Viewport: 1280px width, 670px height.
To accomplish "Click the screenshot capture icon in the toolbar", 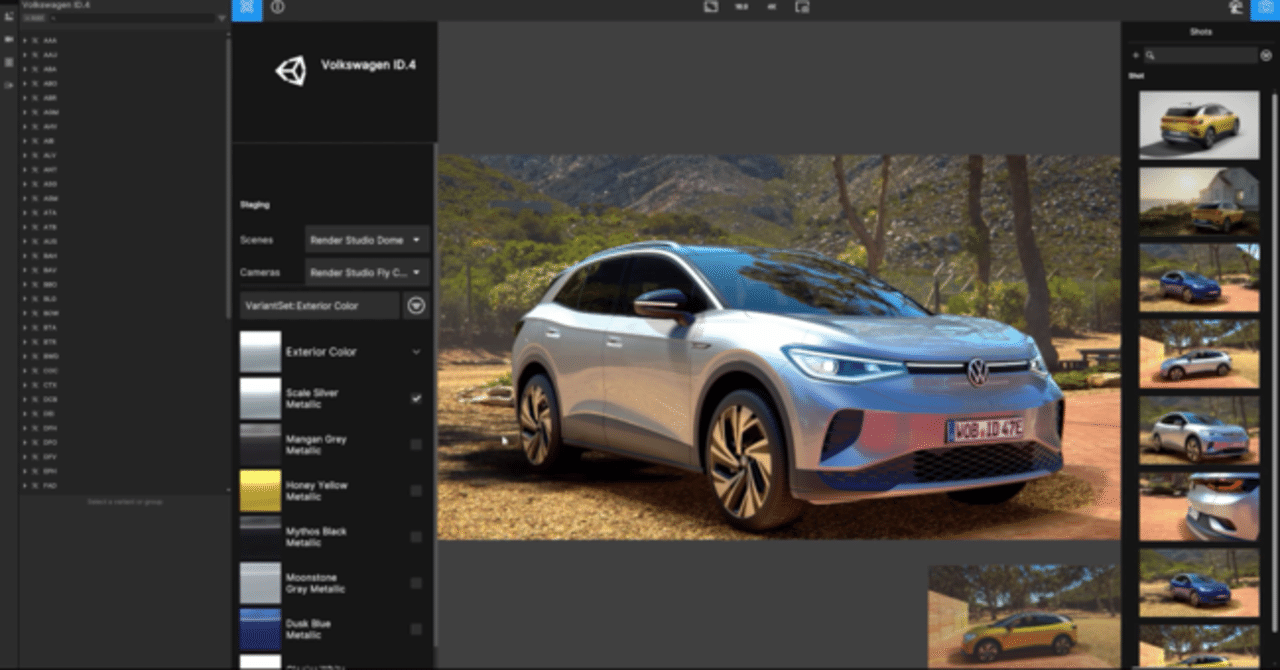I will coord(800,8).
